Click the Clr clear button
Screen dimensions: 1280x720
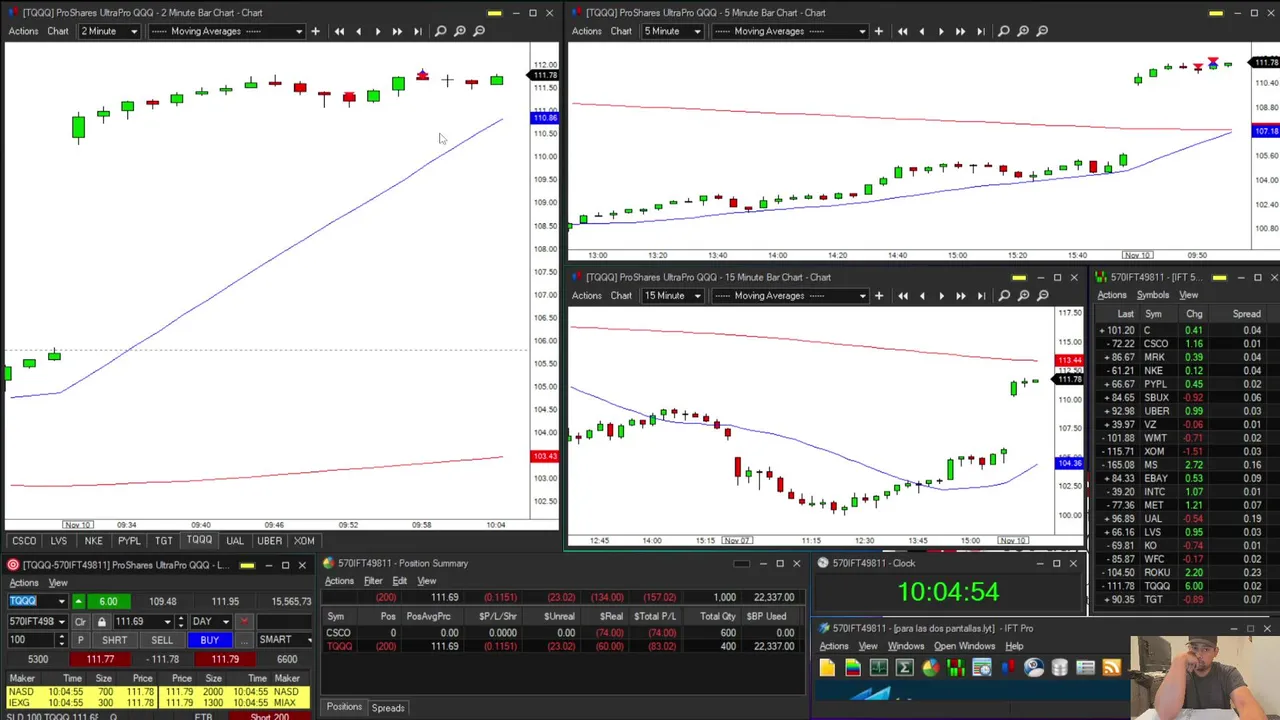coord(80,621)
